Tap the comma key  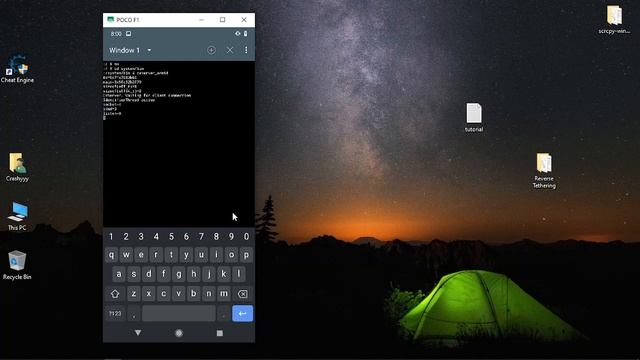coord(133,313)
